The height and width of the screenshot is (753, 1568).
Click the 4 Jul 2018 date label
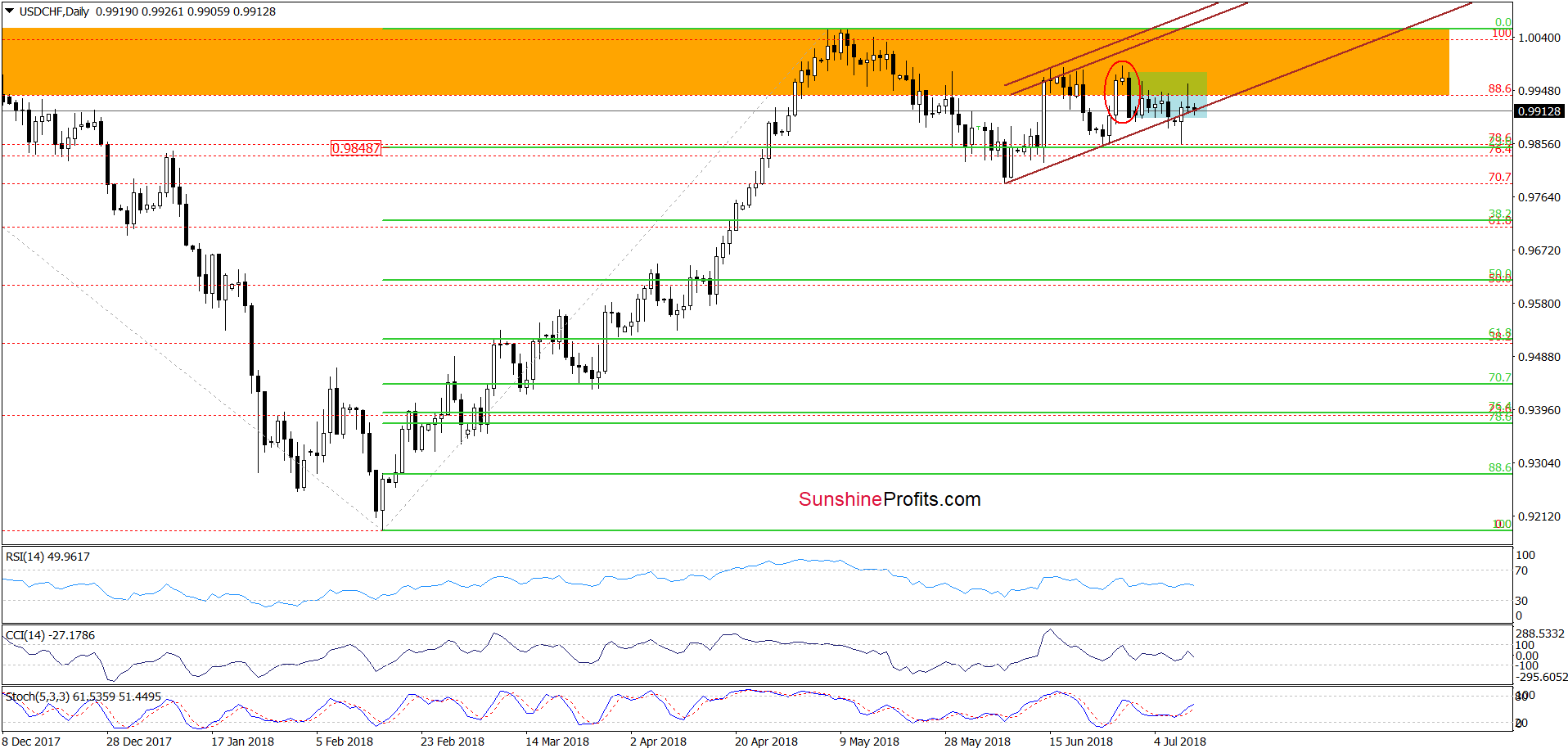click(1180, 742)
